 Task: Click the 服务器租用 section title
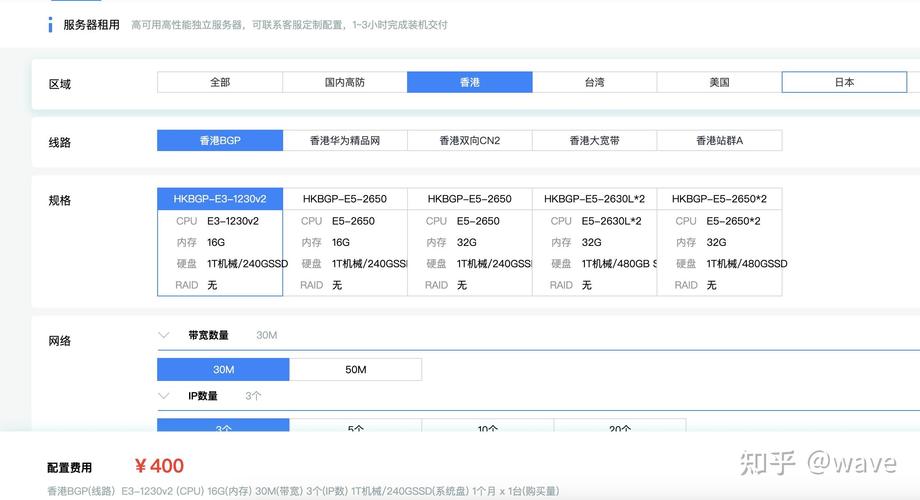tap(92, 25)
